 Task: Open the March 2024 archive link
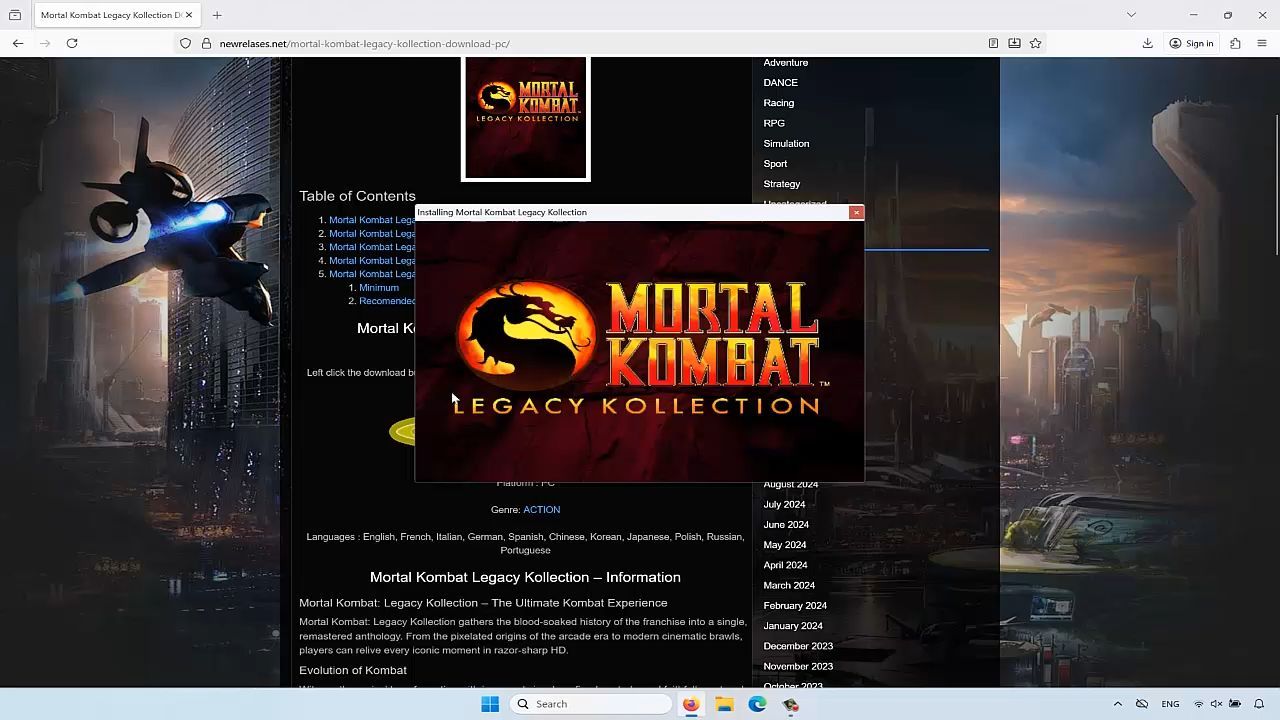(789, 585)
